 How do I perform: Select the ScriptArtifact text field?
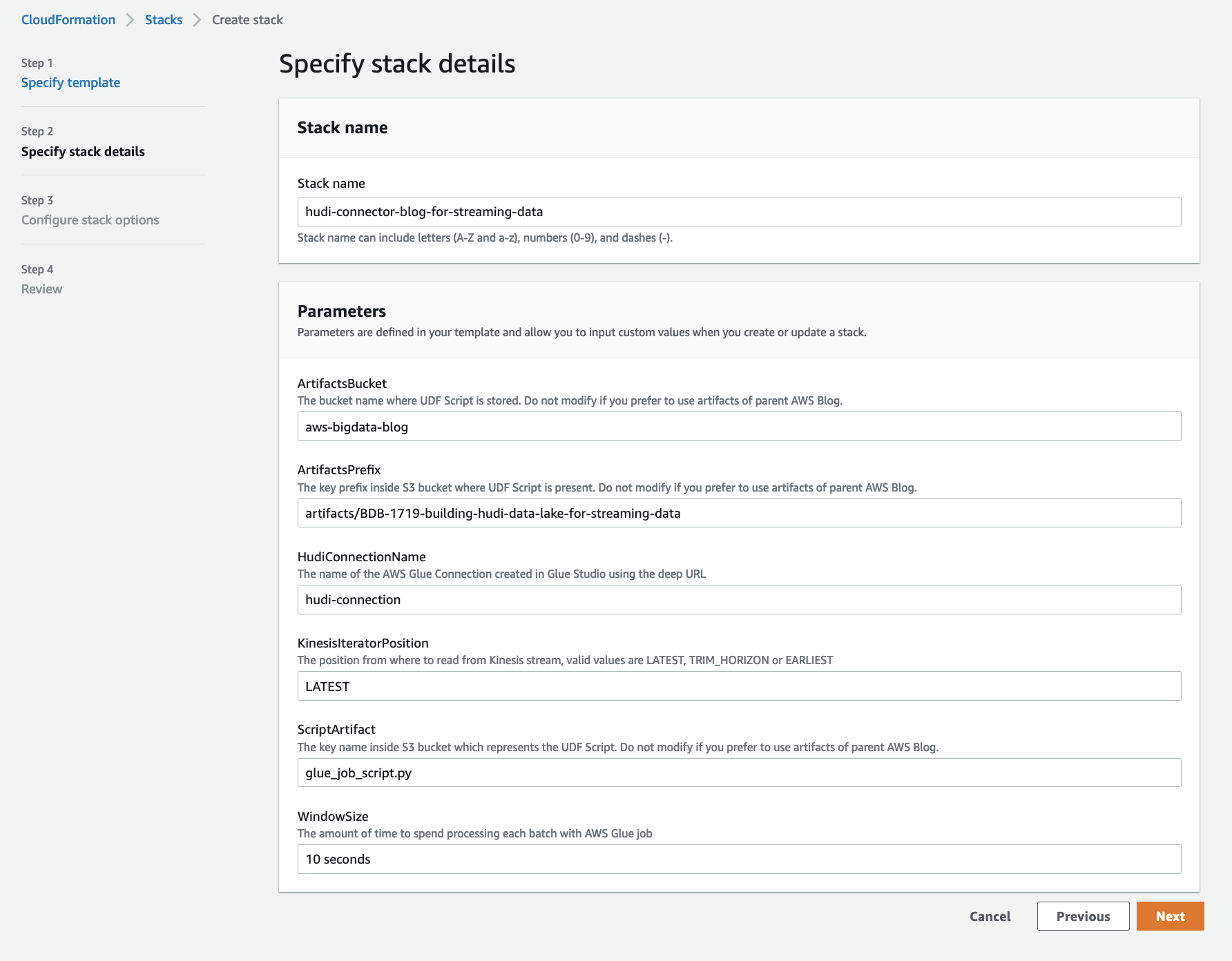coord(739,773)
